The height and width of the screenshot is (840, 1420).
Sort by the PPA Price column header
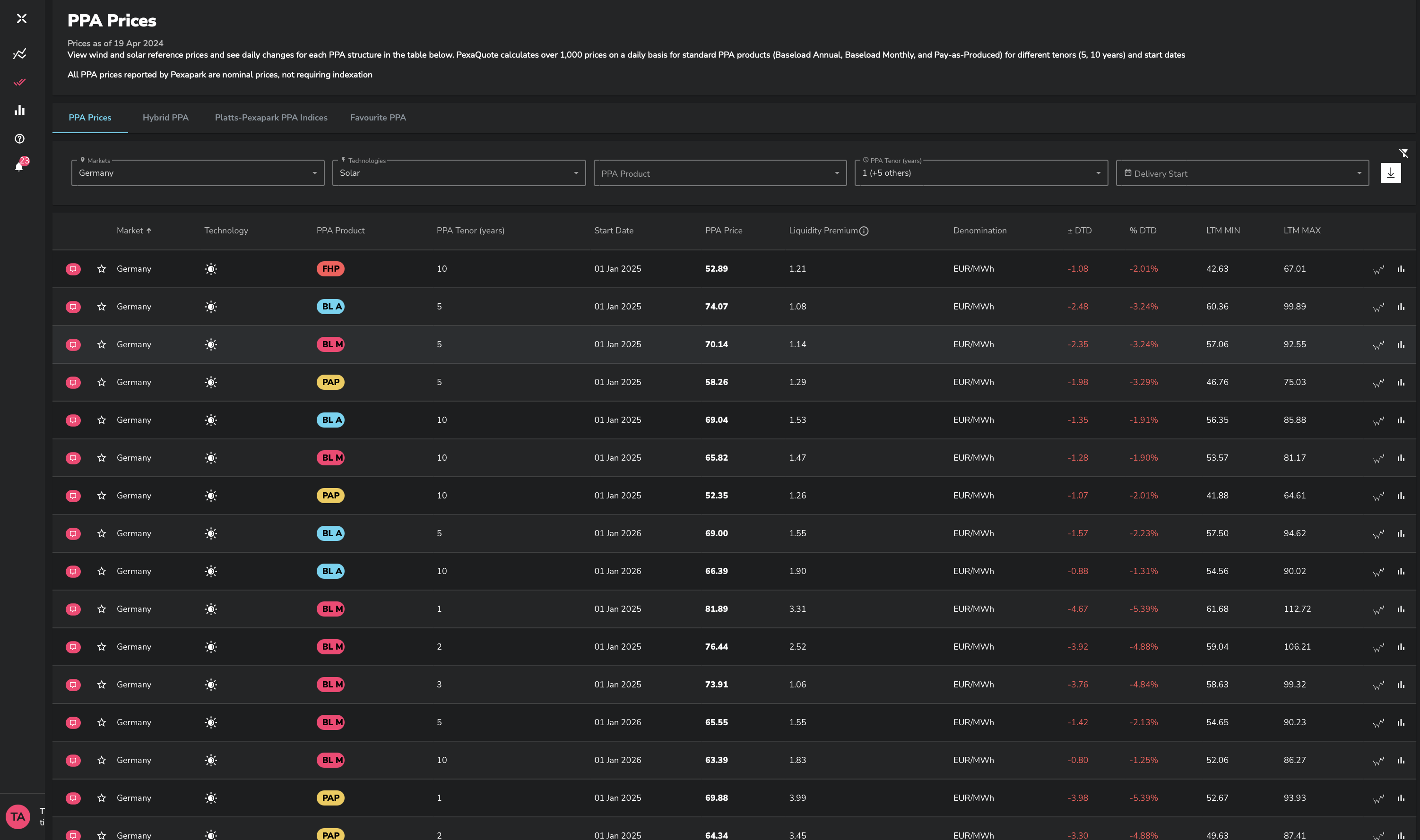723,231
